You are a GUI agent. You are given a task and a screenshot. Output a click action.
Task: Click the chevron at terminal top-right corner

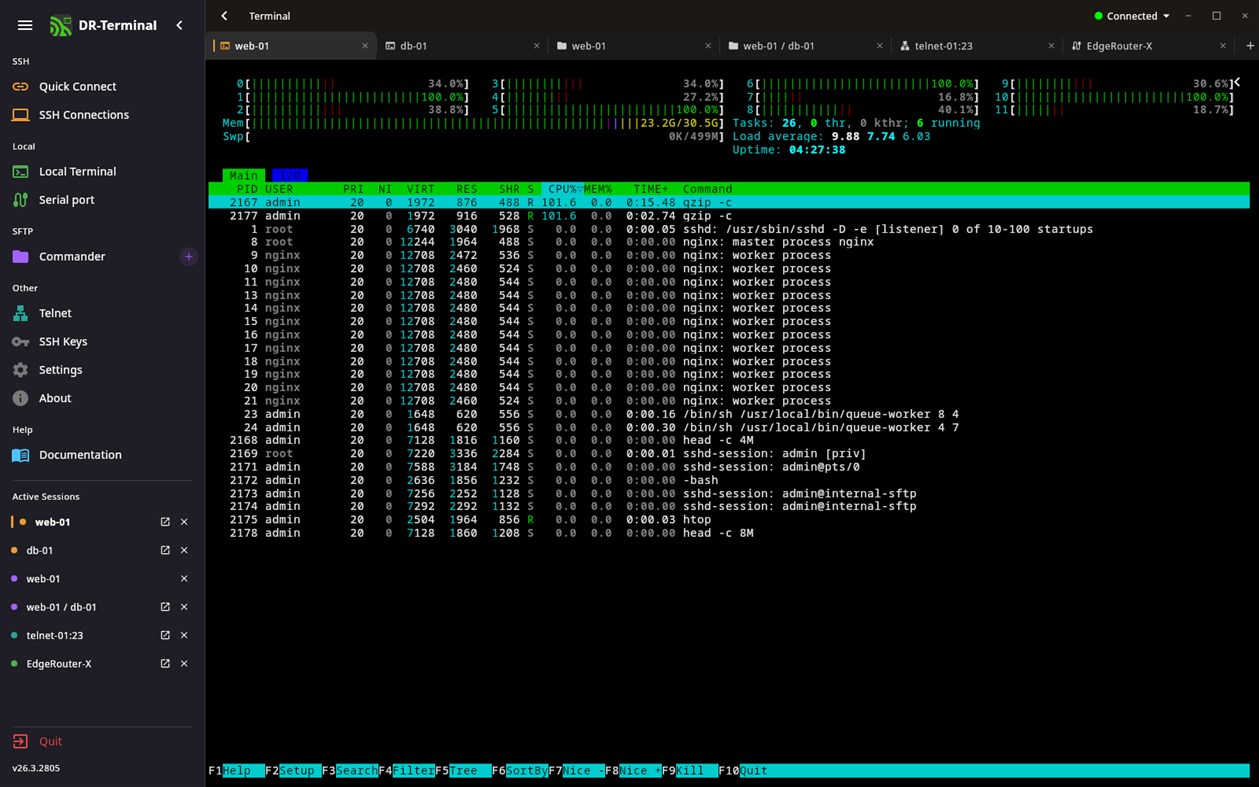(1237, 83)
